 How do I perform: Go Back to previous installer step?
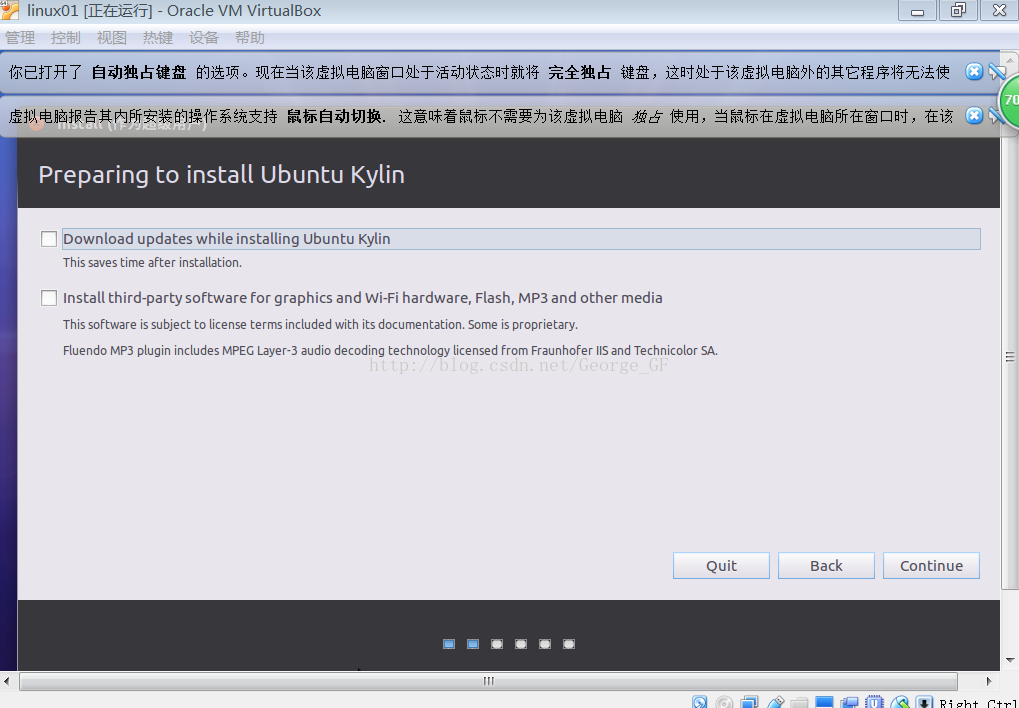[826, 566]
